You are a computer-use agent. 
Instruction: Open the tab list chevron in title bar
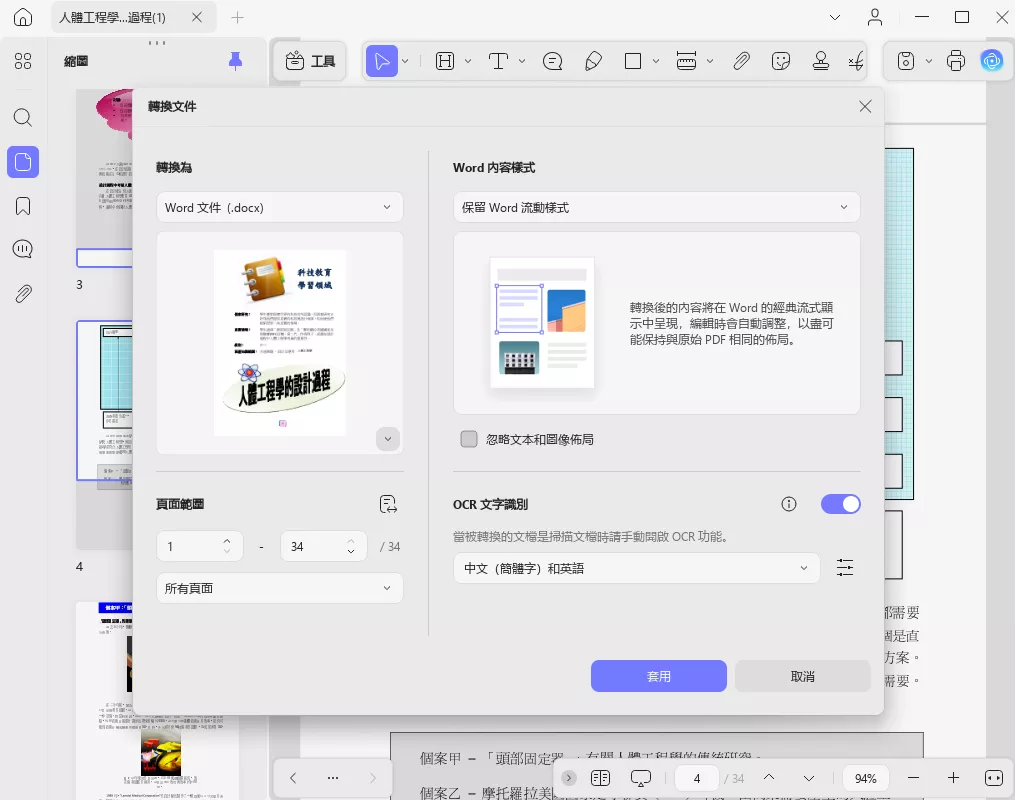tap(835, 17)
